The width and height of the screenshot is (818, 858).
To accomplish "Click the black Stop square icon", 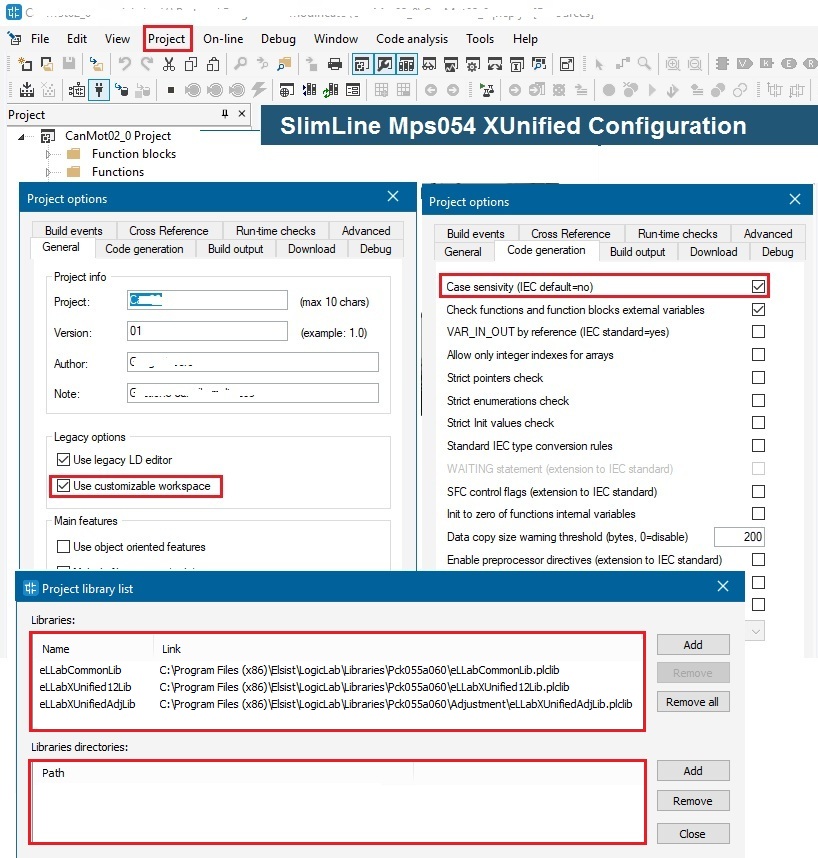I will (171, 90).
